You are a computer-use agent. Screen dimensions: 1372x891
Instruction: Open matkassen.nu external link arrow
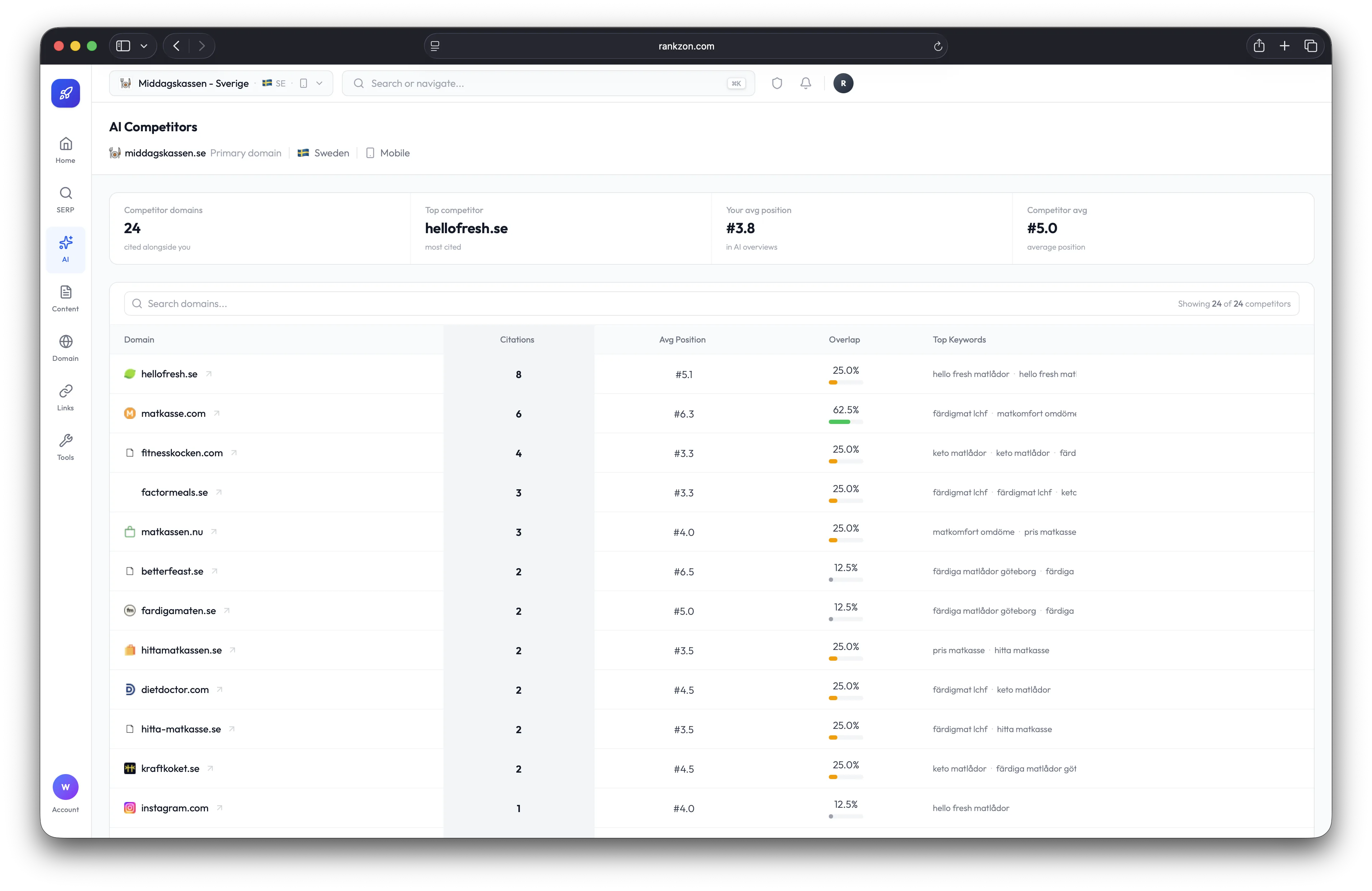coord(214,532)
